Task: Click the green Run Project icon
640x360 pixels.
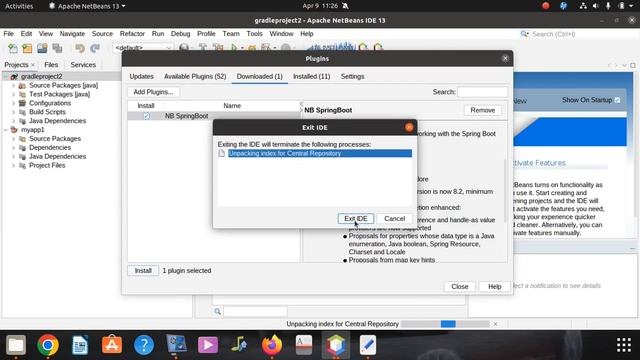Action: coord(234,48)
